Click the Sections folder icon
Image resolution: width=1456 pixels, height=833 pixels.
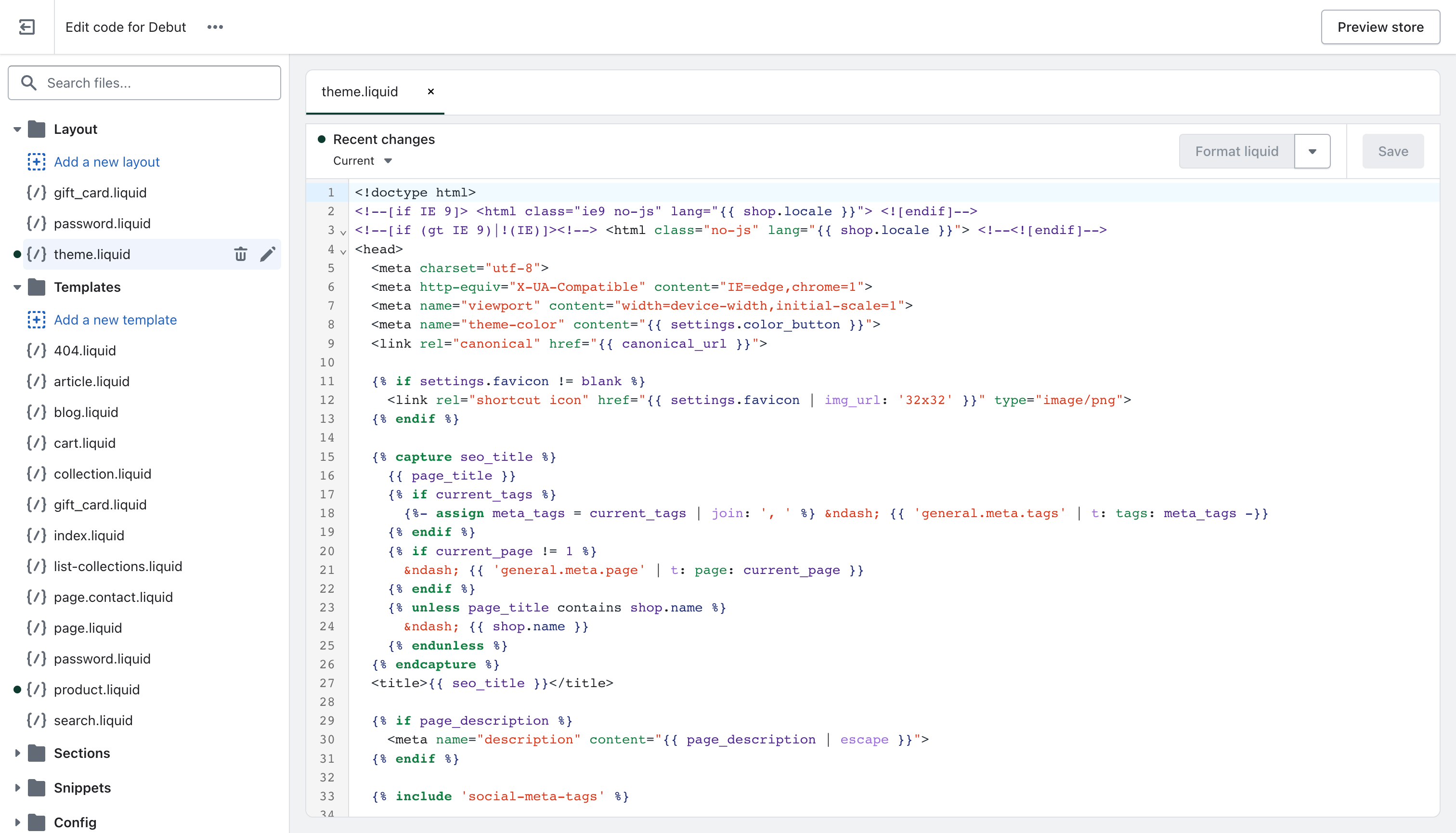point(37,754)
